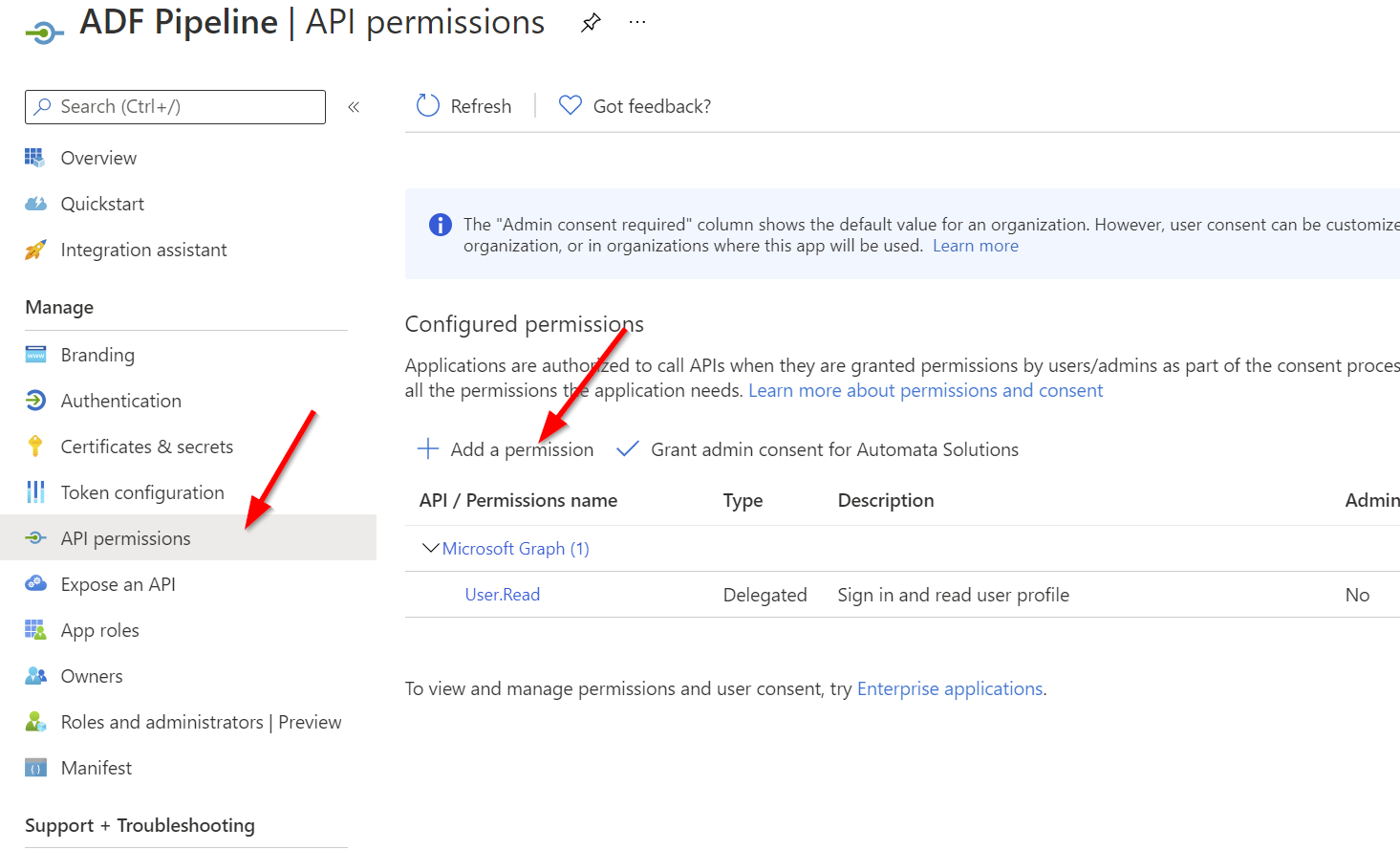Click the Configured permissions heading

click(524, 324)
